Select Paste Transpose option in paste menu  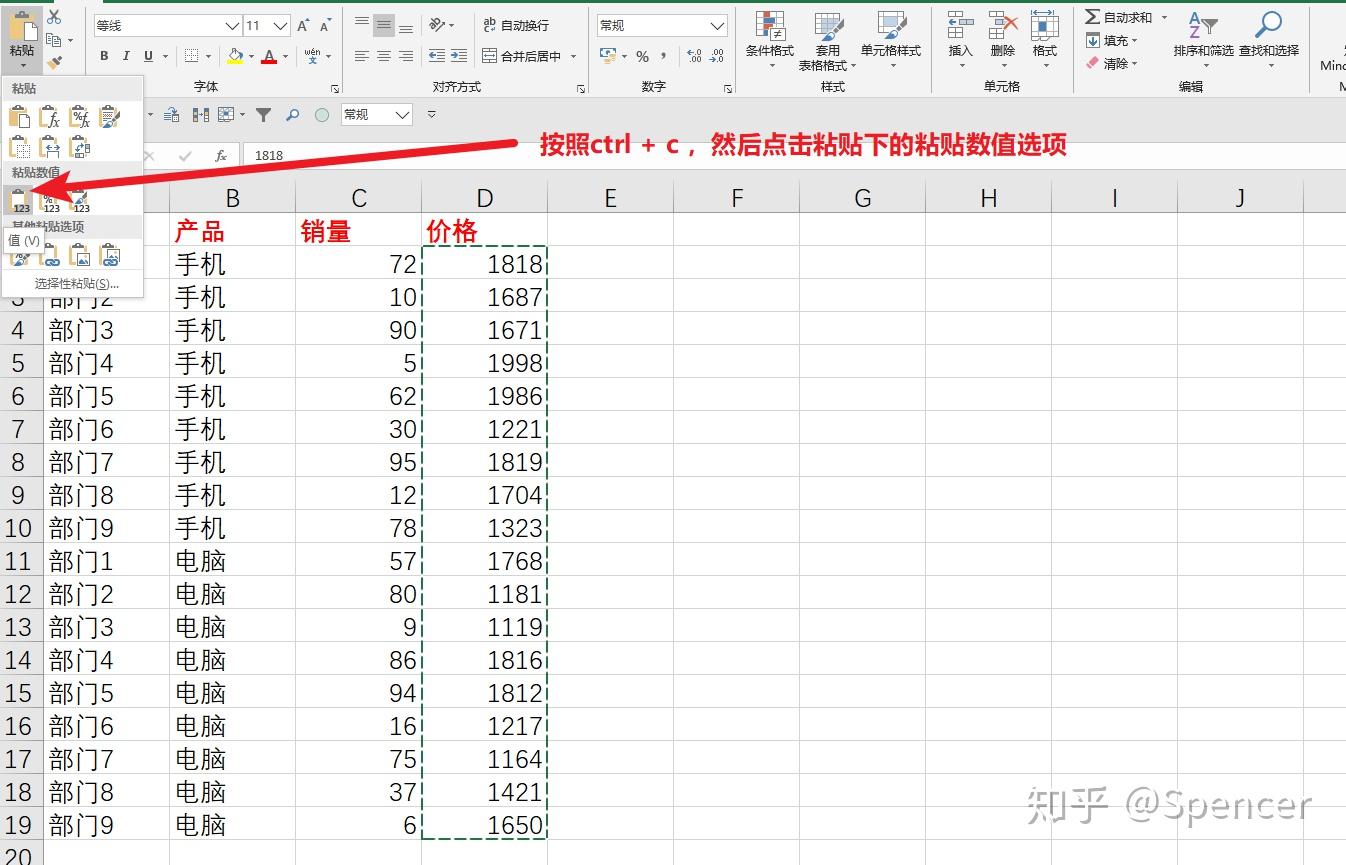pyautogui.click(x=80, y=148)
